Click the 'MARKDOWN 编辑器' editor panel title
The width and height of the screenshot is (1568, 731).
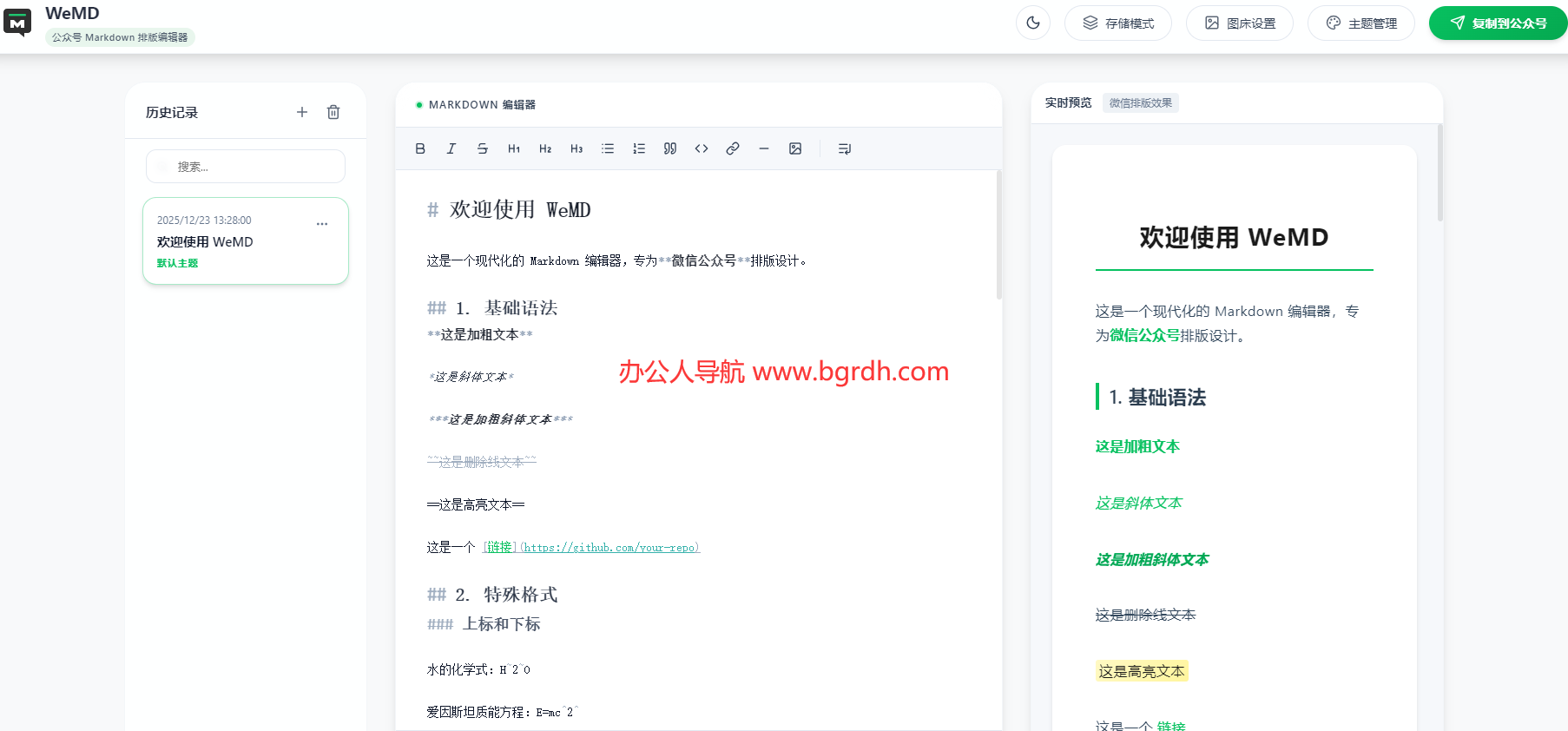click(482, 104)
